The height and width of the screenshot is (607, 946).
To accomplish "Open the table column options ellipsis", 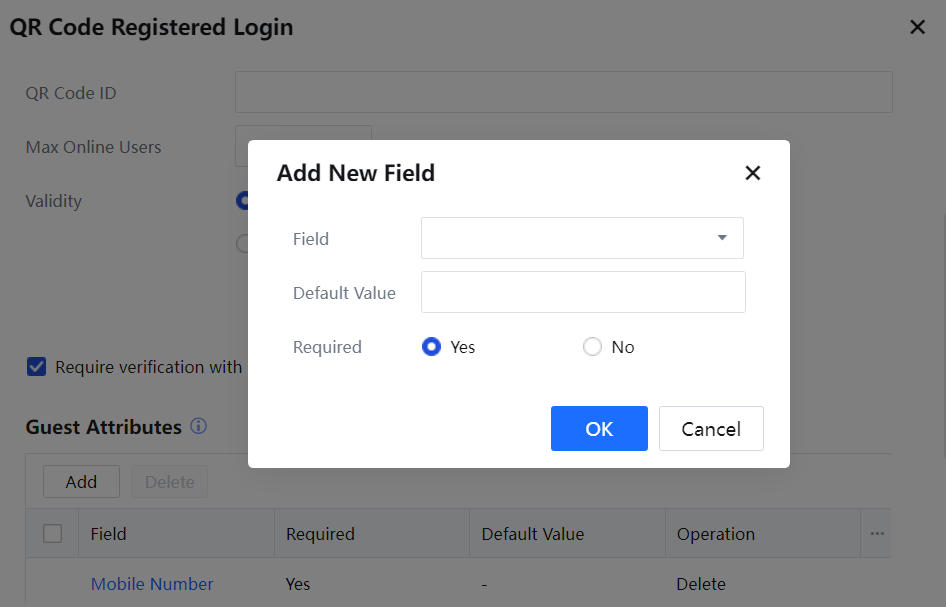I will pos(877,534).
